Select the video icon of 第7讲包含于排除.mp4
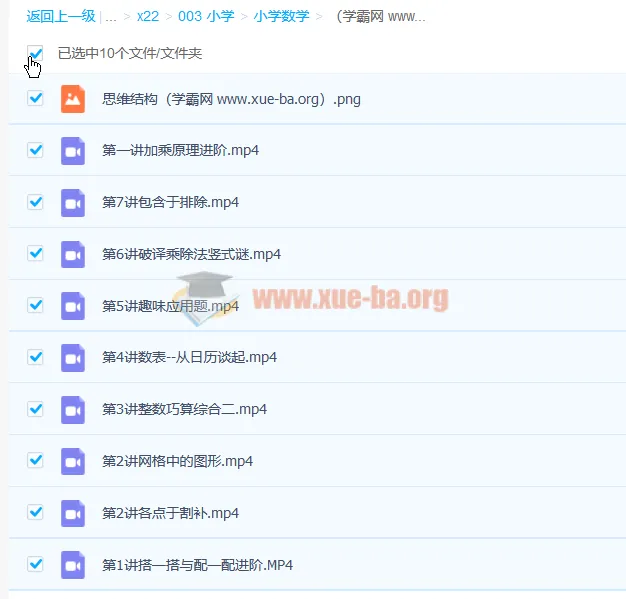 coord(72,202)
